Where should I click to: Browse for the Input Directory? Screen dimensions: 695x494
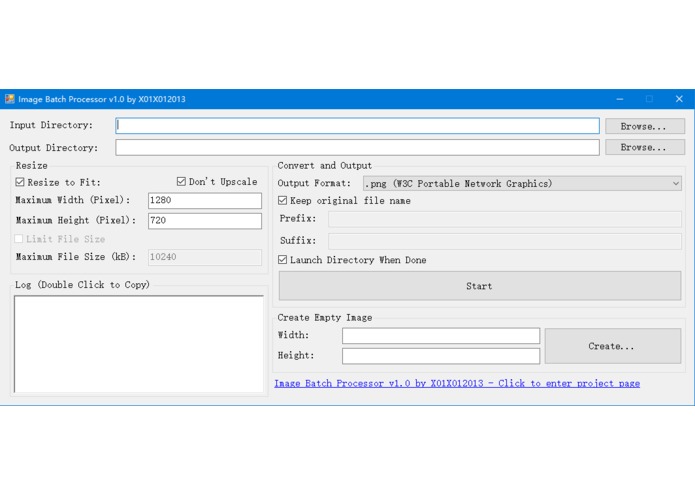(644, 126)
